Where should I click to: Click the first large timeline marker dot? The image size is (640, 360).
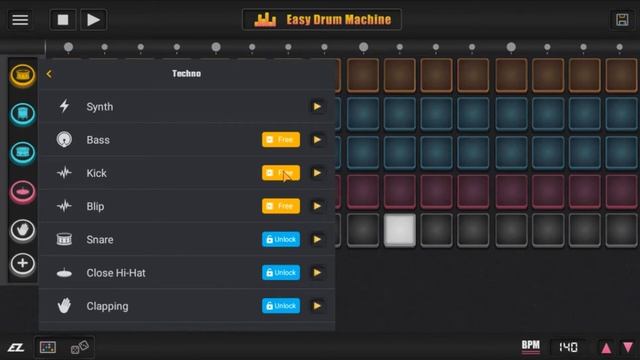pyautogui.click(x=69, y=47)
